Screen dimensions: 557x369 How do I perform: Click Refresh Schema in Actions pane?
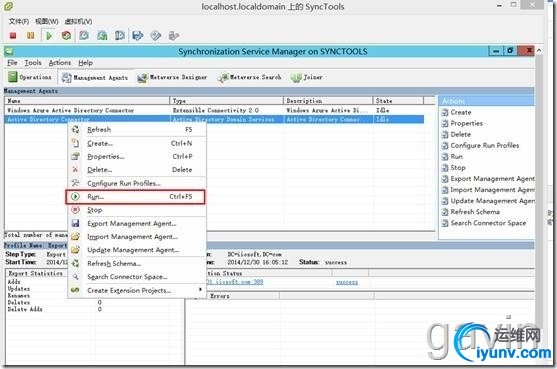click(475, 212)
